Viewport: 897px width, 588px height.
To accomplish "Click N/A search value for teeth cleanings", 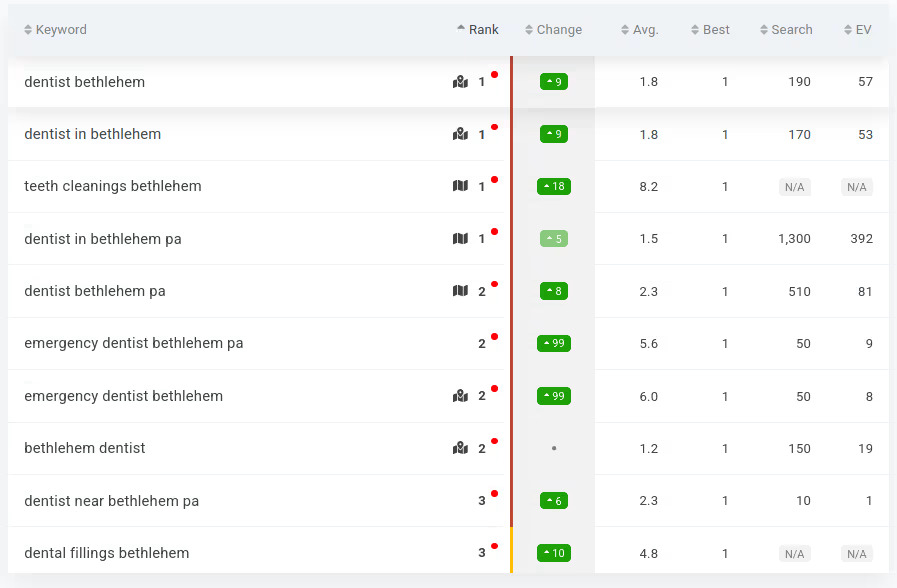I will (794, 187).
